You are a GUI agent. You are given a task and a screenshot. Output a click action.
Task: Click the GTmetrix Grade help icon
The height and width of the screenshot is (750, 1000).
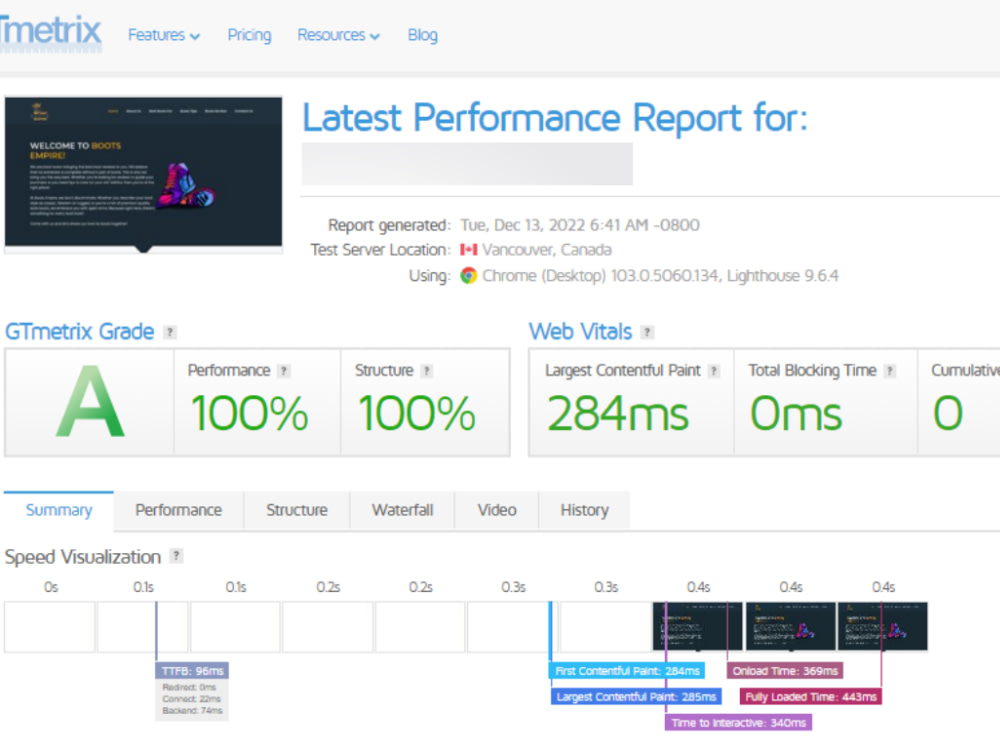pos(170,332)
